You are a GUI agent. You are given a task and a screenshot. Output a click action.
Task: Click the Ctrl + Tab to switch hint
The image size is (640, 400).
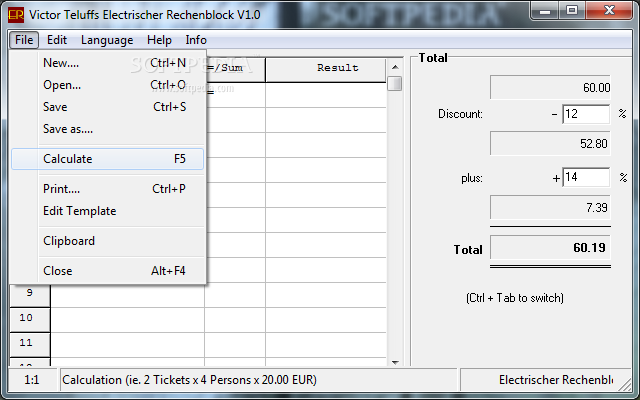[515, 298]
